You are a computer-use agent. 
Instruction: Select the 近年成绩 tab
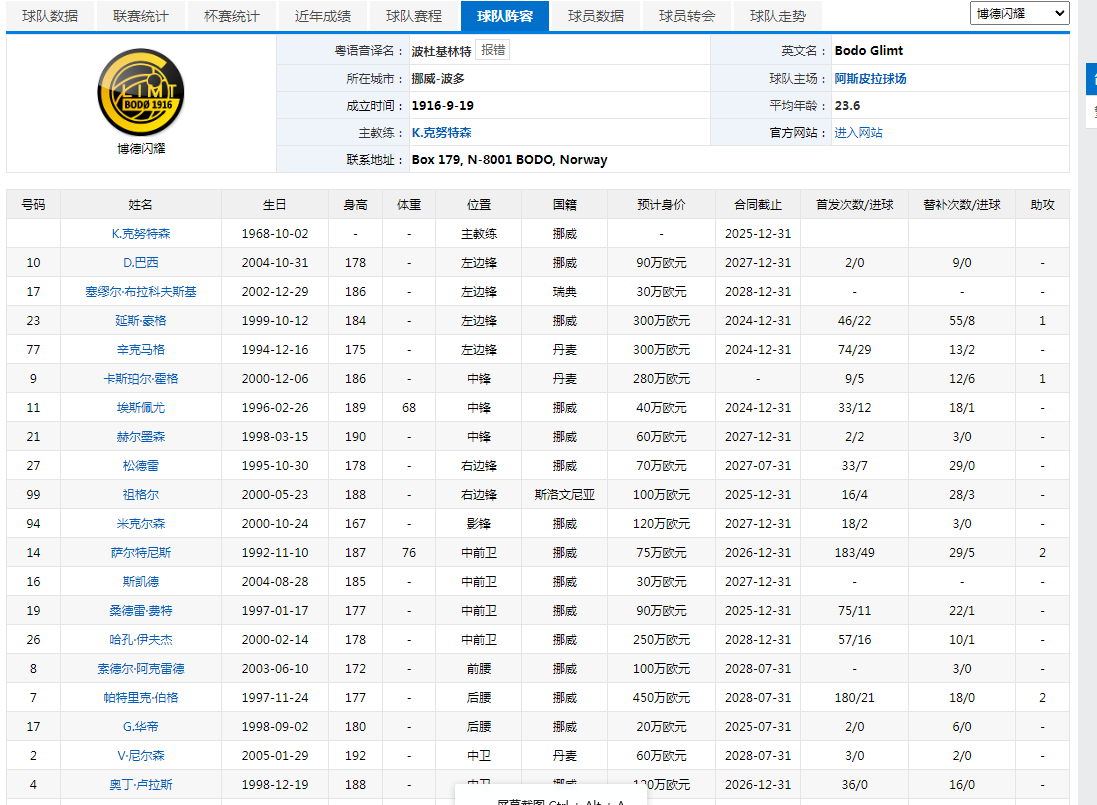point(323,16)
